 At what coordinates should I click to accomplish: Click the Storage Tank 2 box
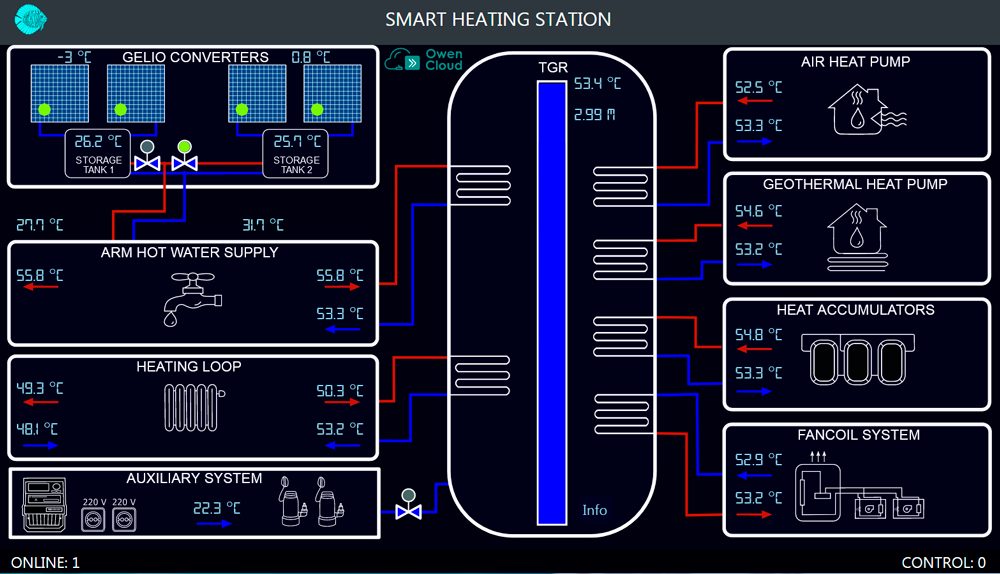pyautogui.click(x=296, y=154)
